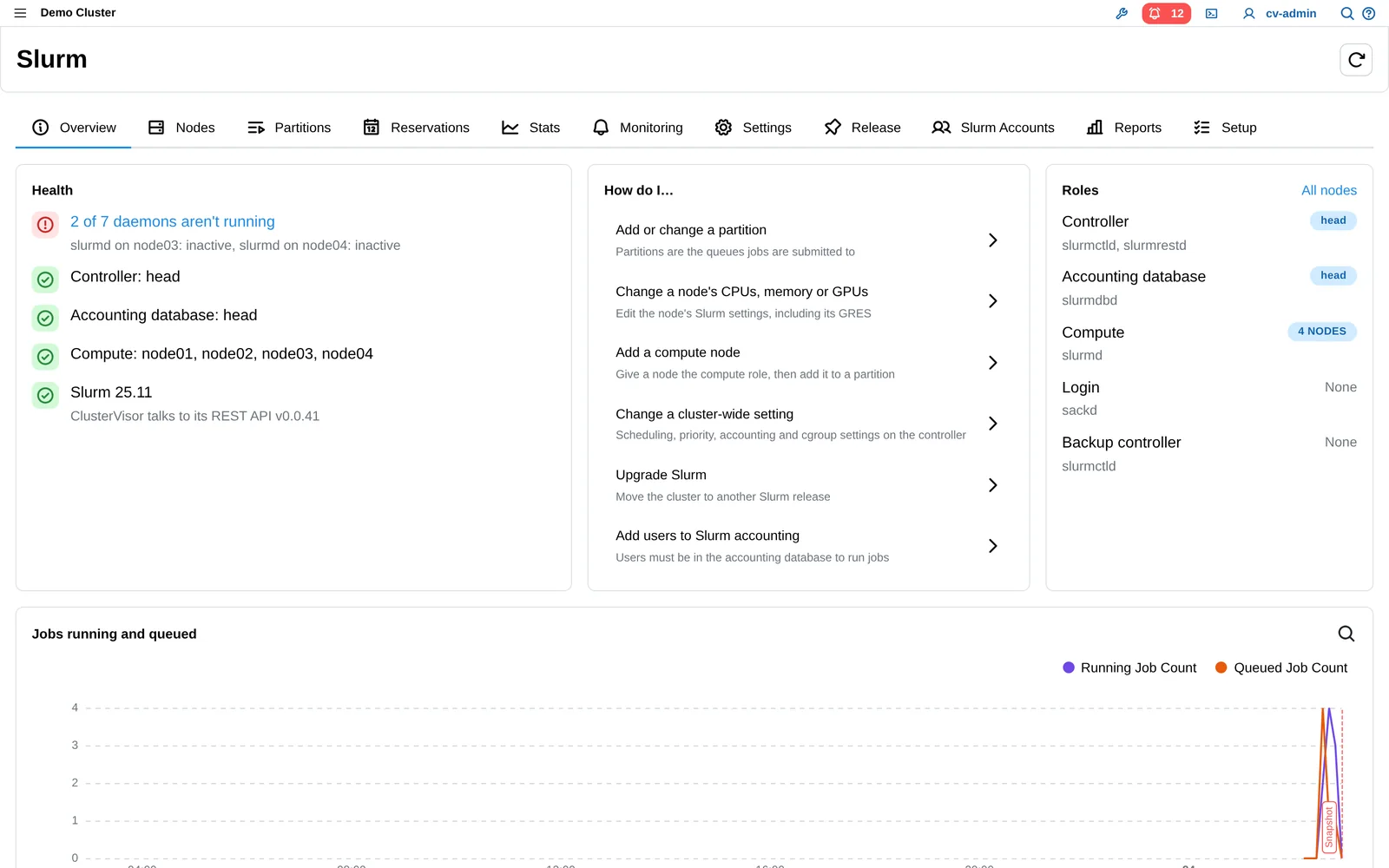The width and height of the screenshot is (1389, 868).
Task: Open the Partitions tab
Action: coord(289,128)
